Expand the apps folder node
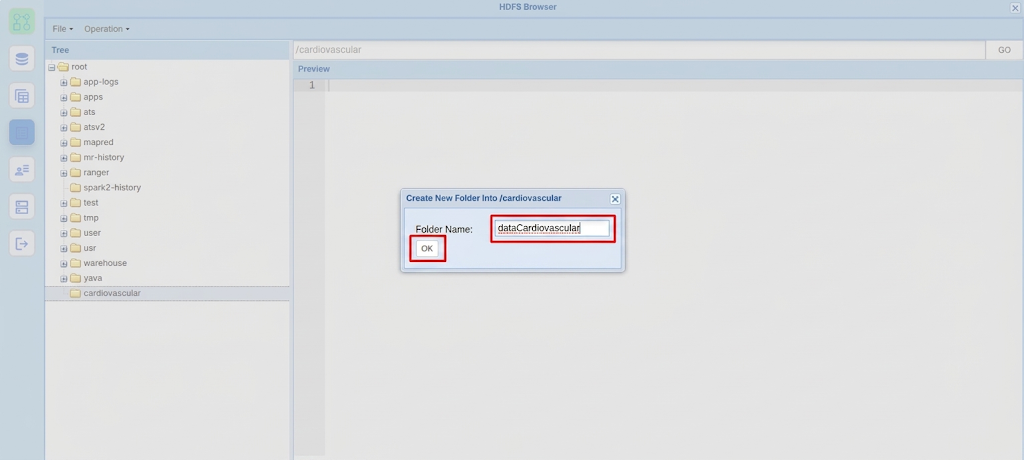Image resolution: width=1024 pixels, height=460 pixels. (x=64, y=97)
